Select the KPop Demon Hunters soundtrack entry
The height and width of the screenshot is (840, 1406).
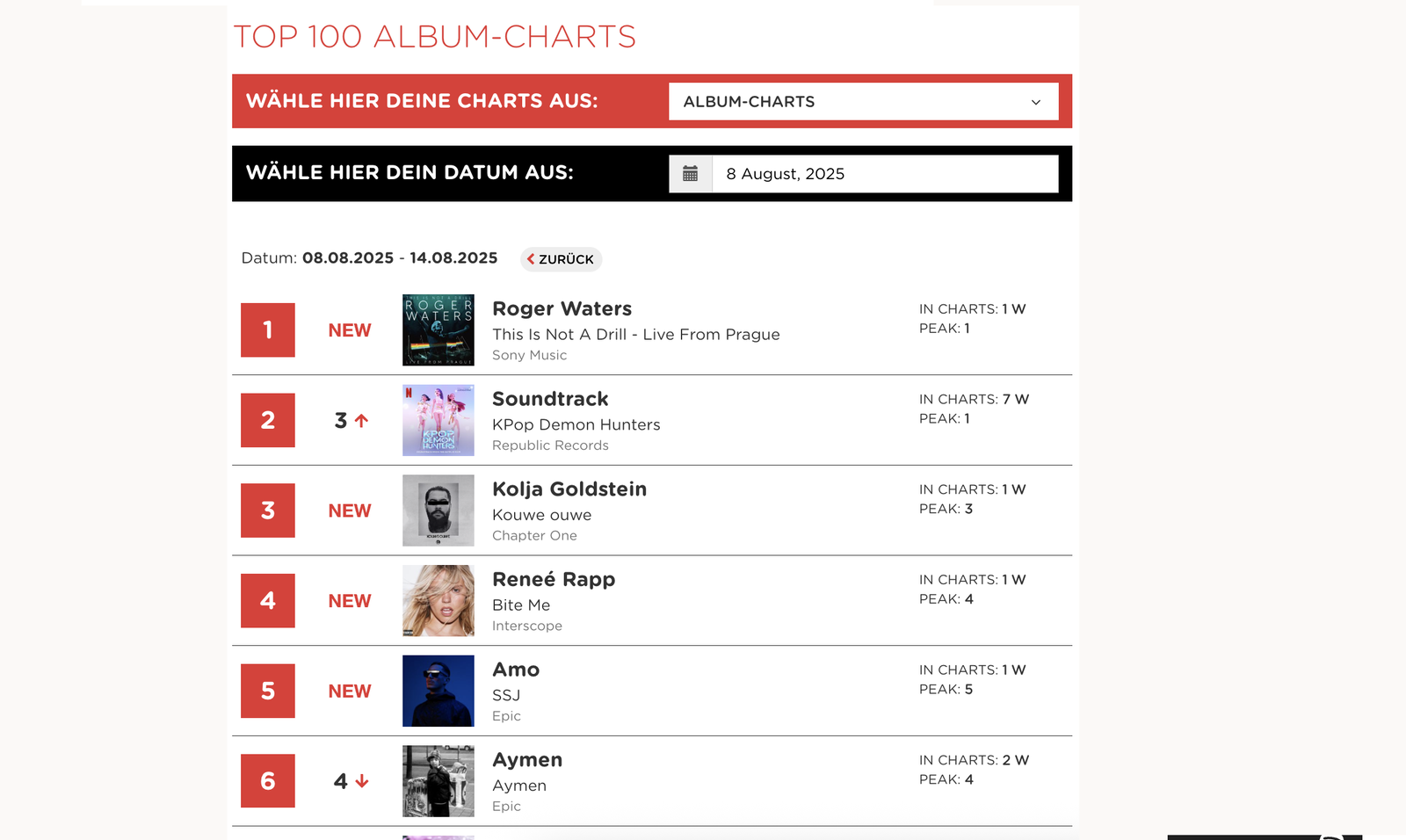650,420
